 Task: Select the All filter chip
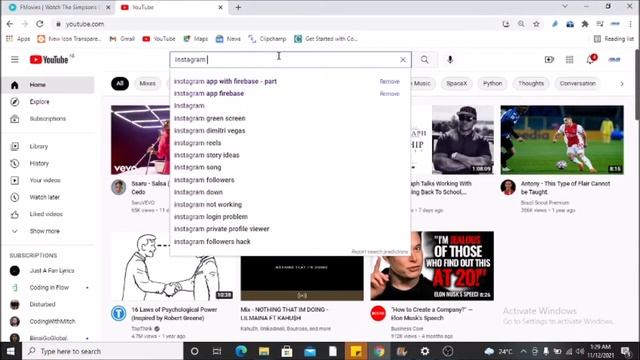(x=120, y=83)
